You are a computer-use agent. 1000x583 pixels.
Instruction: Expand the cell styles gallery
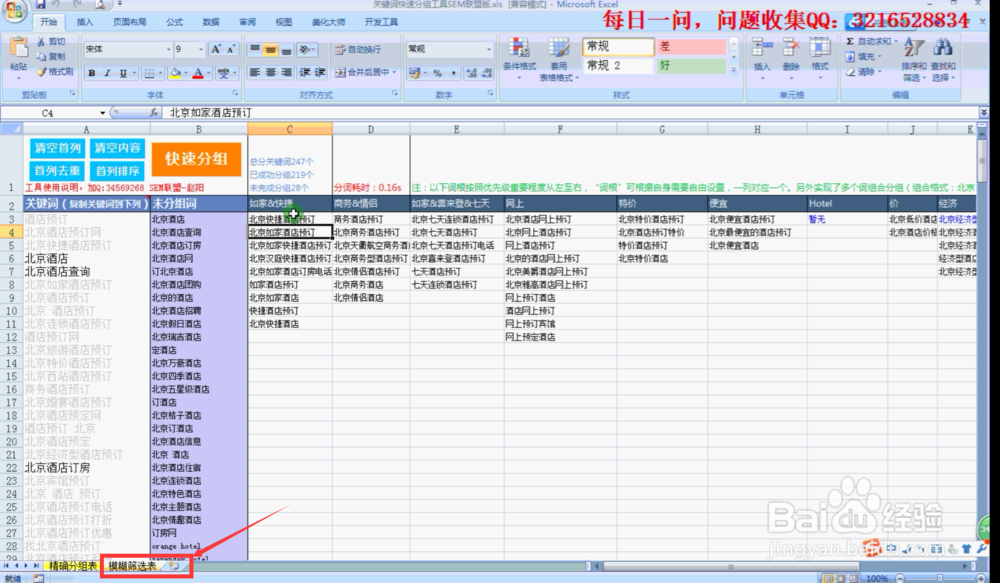point(733,70)
